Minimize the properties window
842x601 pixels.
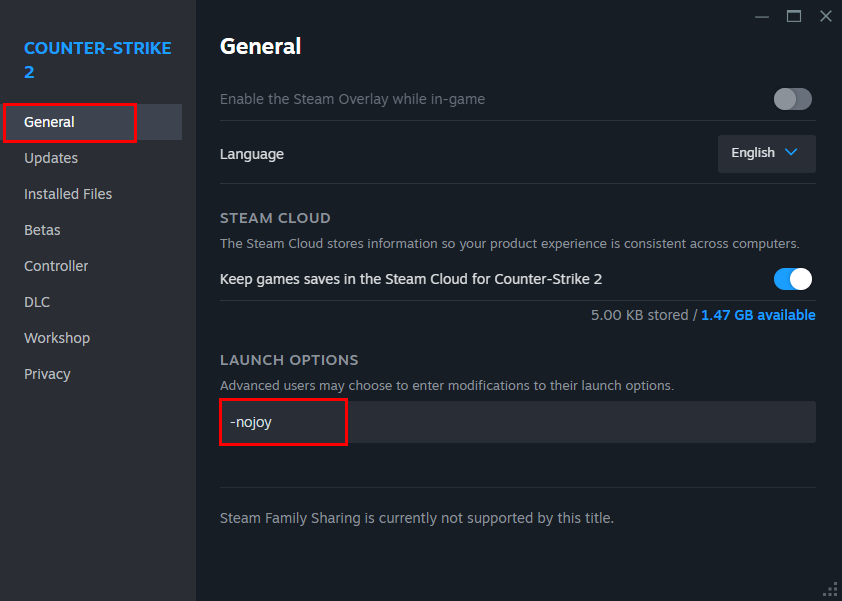click(763, 16)
